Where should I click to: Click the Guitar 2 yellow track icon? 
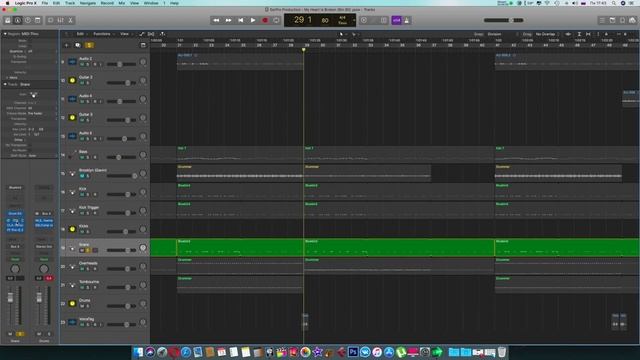72,80
